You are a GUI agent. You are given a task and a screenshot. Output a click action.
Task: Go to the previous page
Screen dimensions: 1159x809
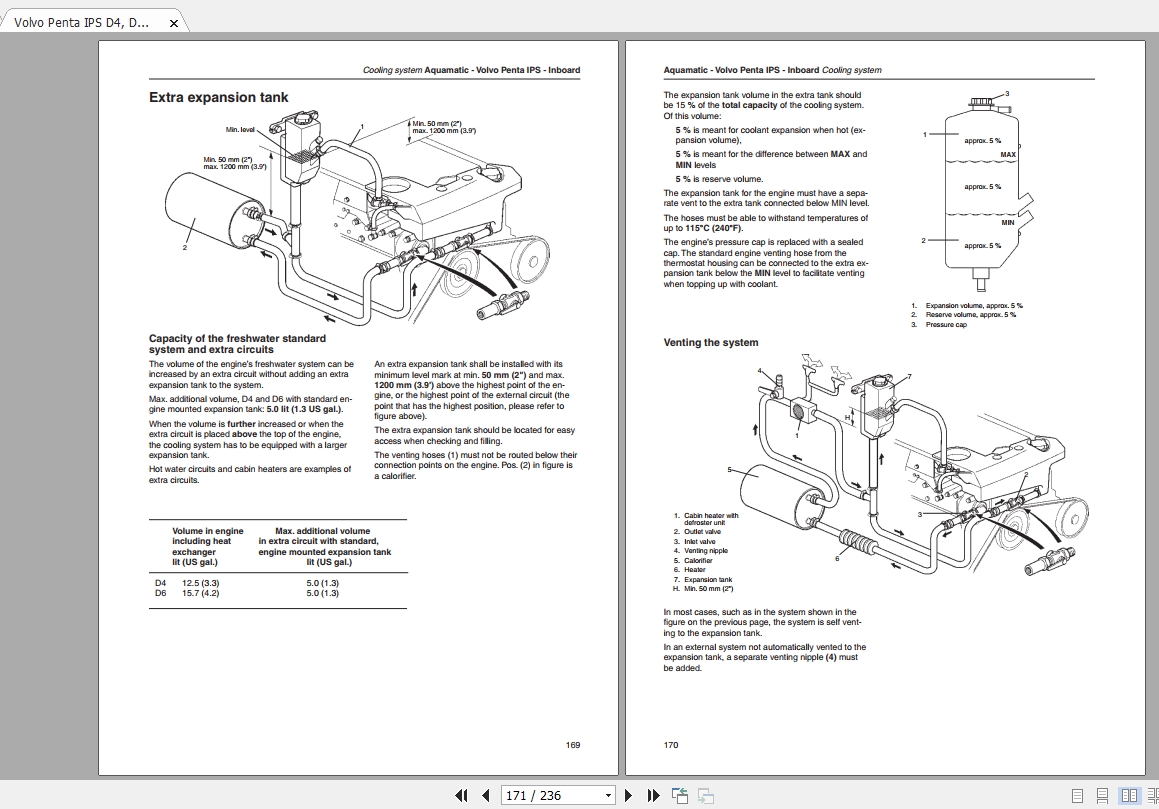pos(486,794)
